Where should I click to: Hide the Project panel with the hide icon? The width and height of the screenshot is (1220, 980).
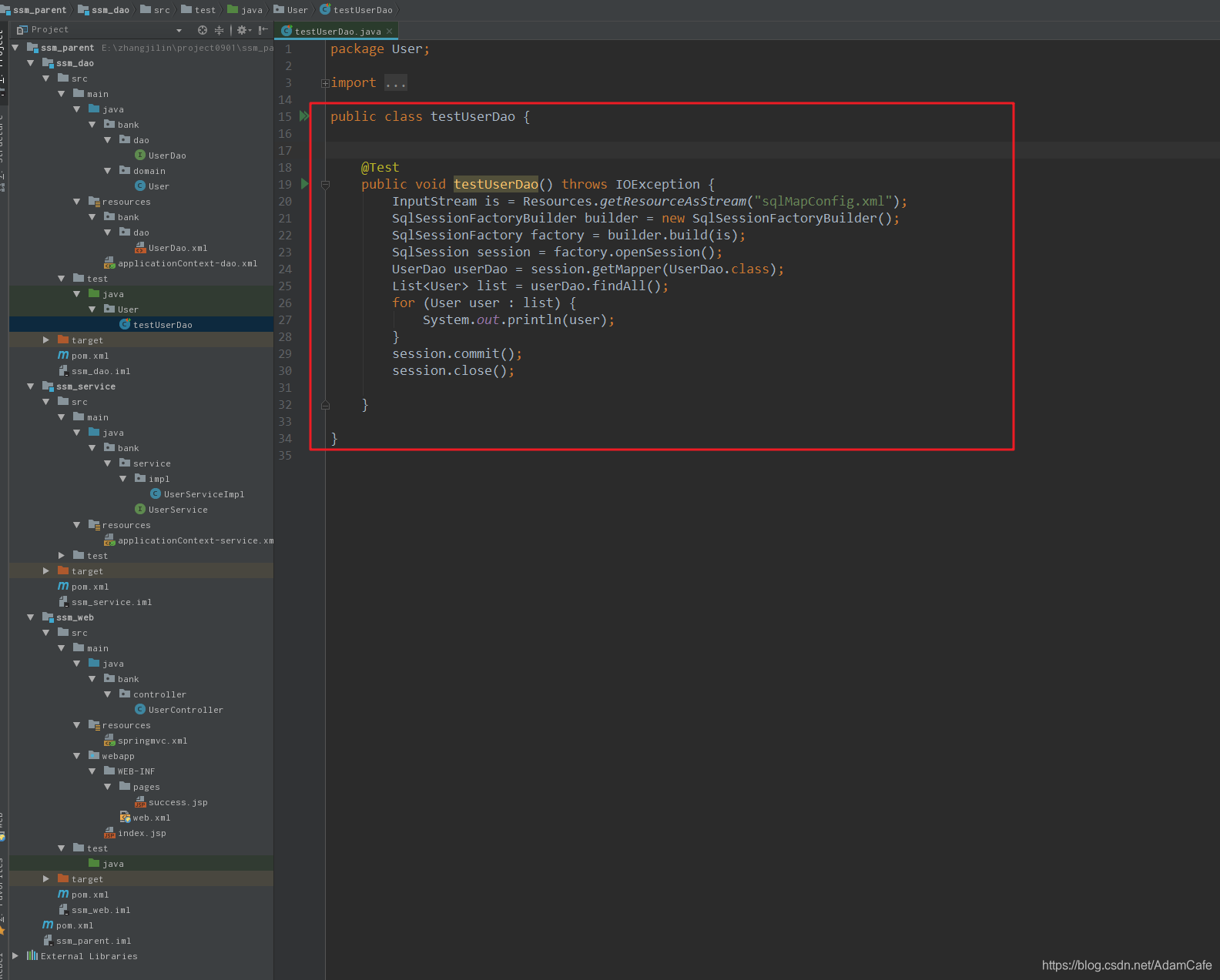click(263, 30)
